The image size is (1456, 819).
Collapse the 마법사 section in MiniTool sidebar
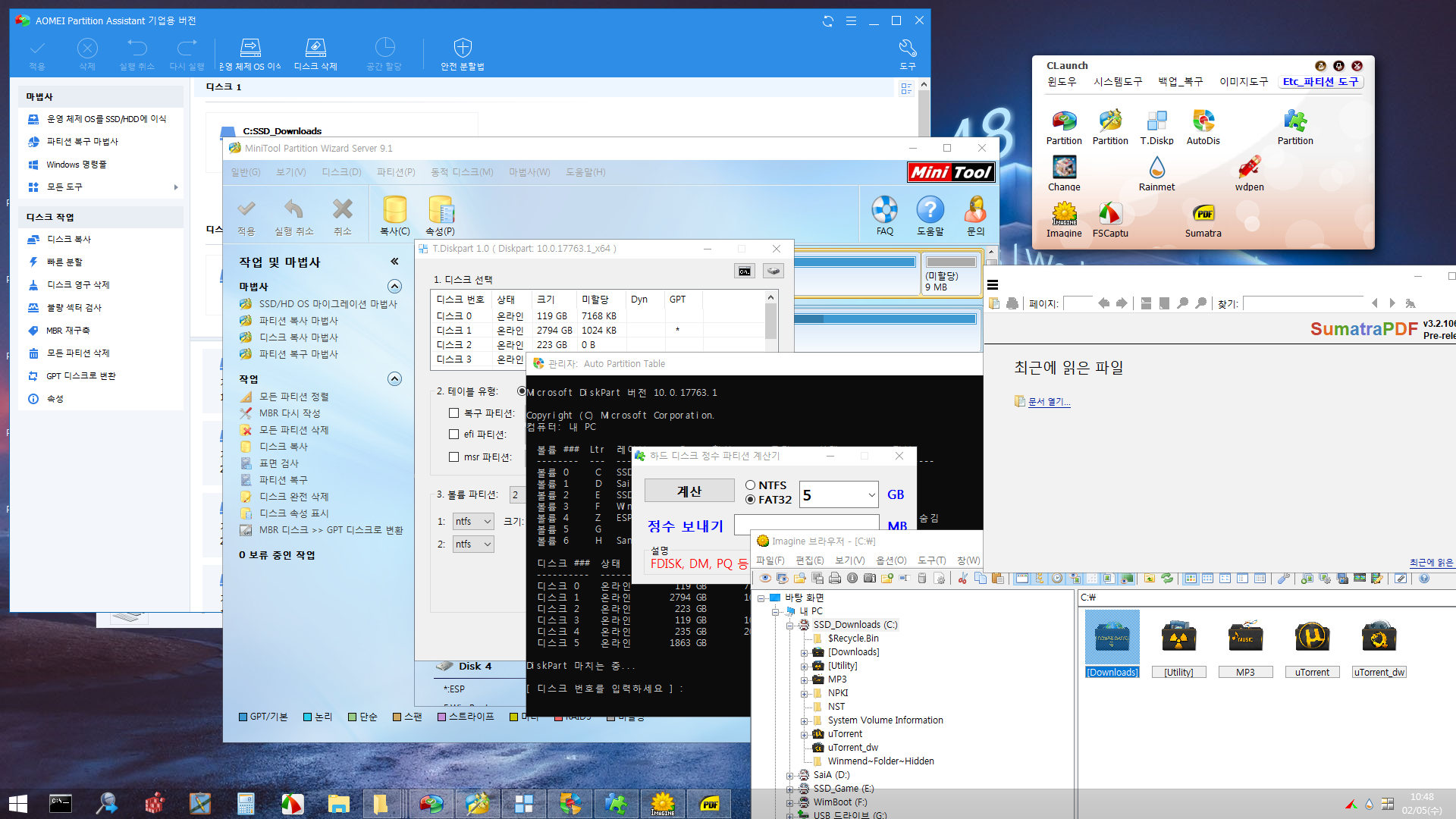click(394, 287)
